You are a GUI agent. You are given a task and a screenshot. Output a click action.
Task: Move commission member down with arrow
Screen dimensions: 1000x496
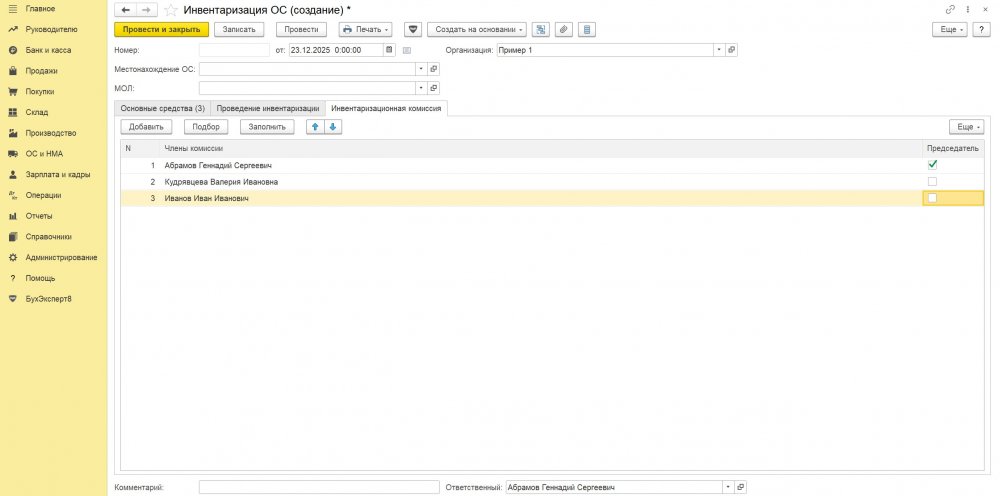[333, 127]
